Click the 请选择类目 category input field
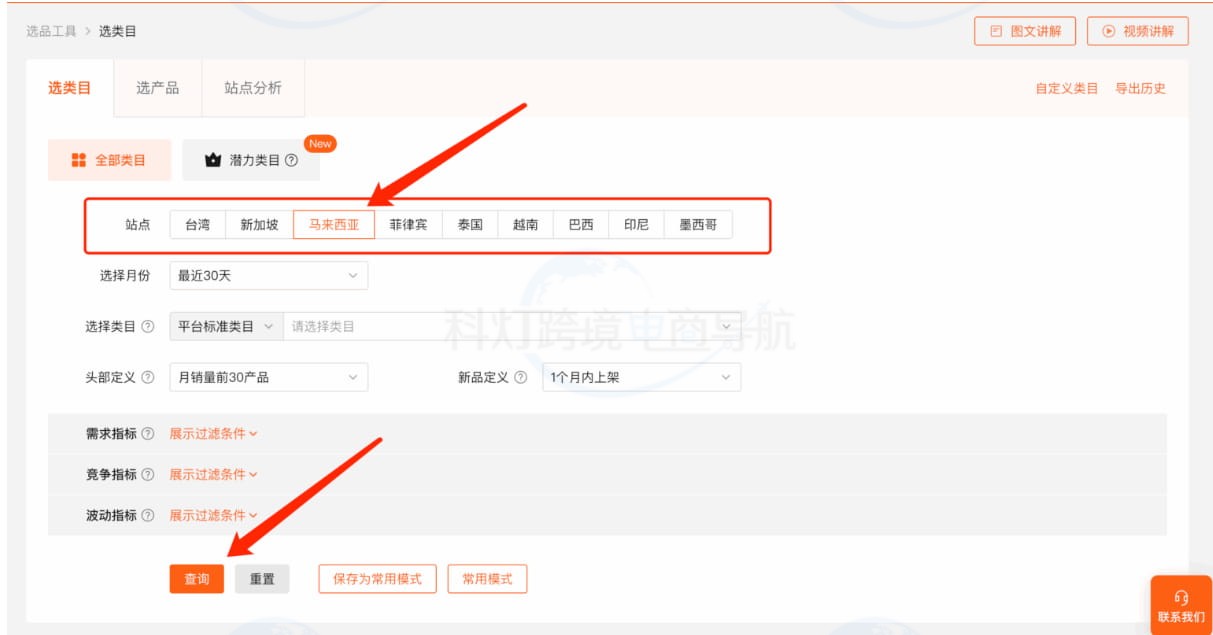 [500, 326]
